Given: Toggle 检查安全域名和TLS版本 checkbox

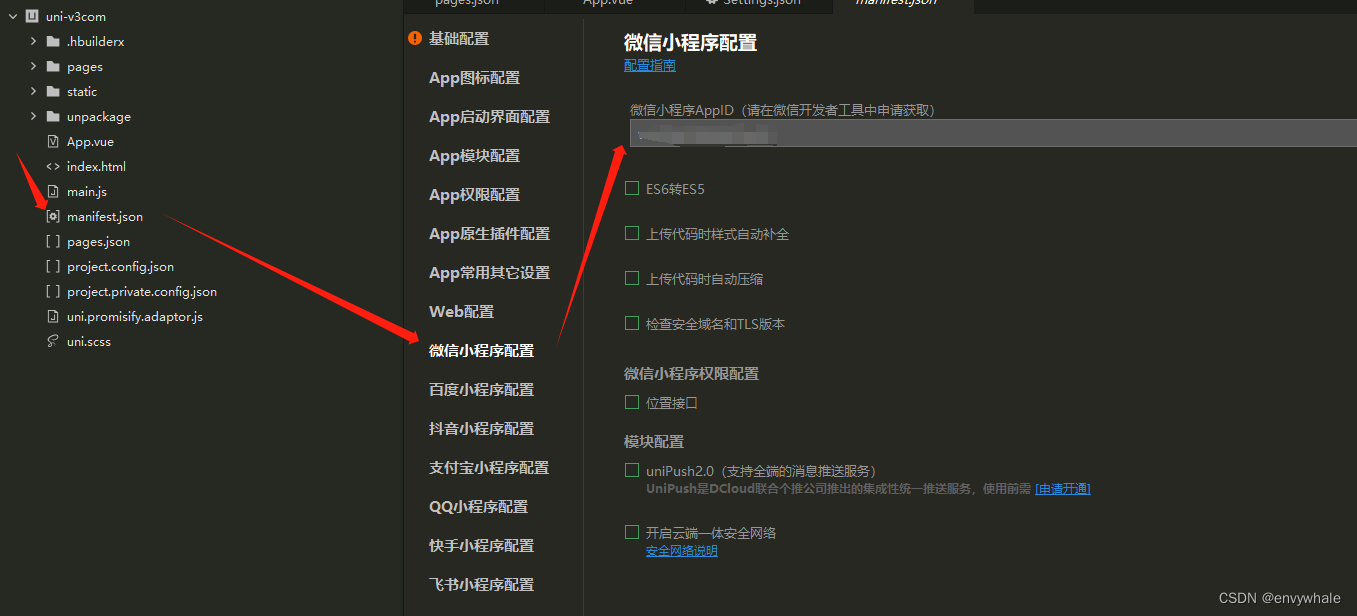Looking at the screenshot, I should point(632,323).
